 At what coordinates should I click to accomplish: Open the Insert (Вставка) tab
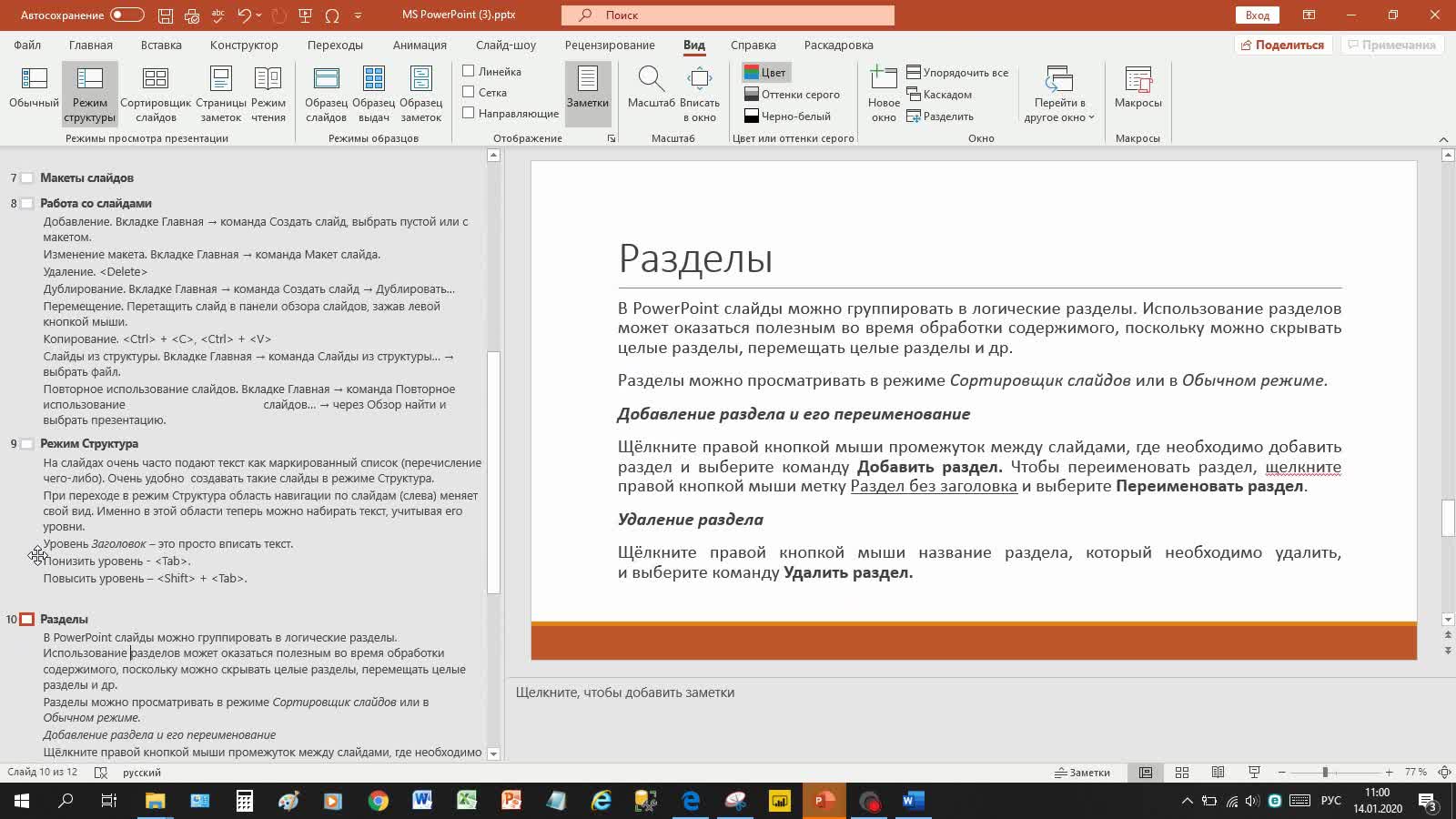pos(161,45)
